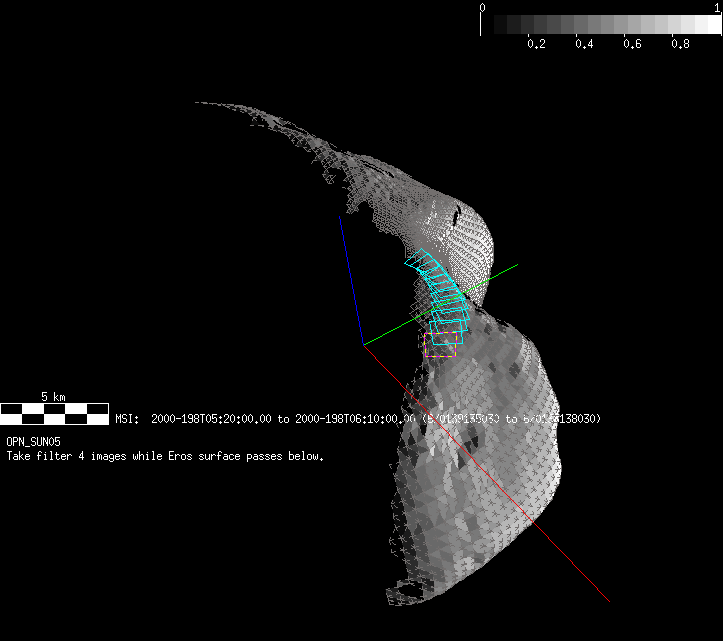Click the magenta dashed footprint box
This screenshot has height=641, width=723.
[x=441, y=345]
